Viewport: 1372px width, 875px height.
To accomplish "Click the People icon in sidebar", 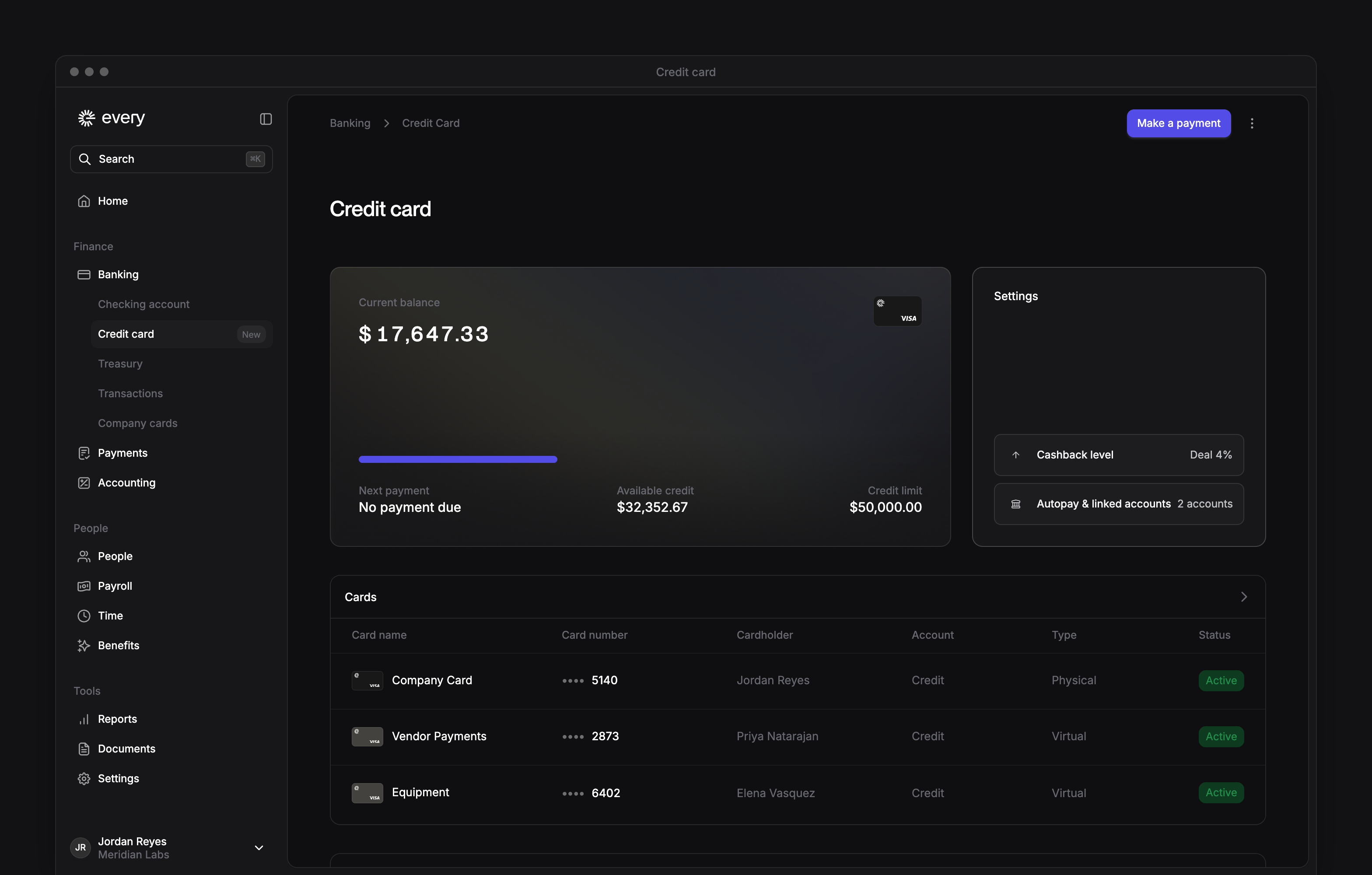I will click(x=84, y=556).
